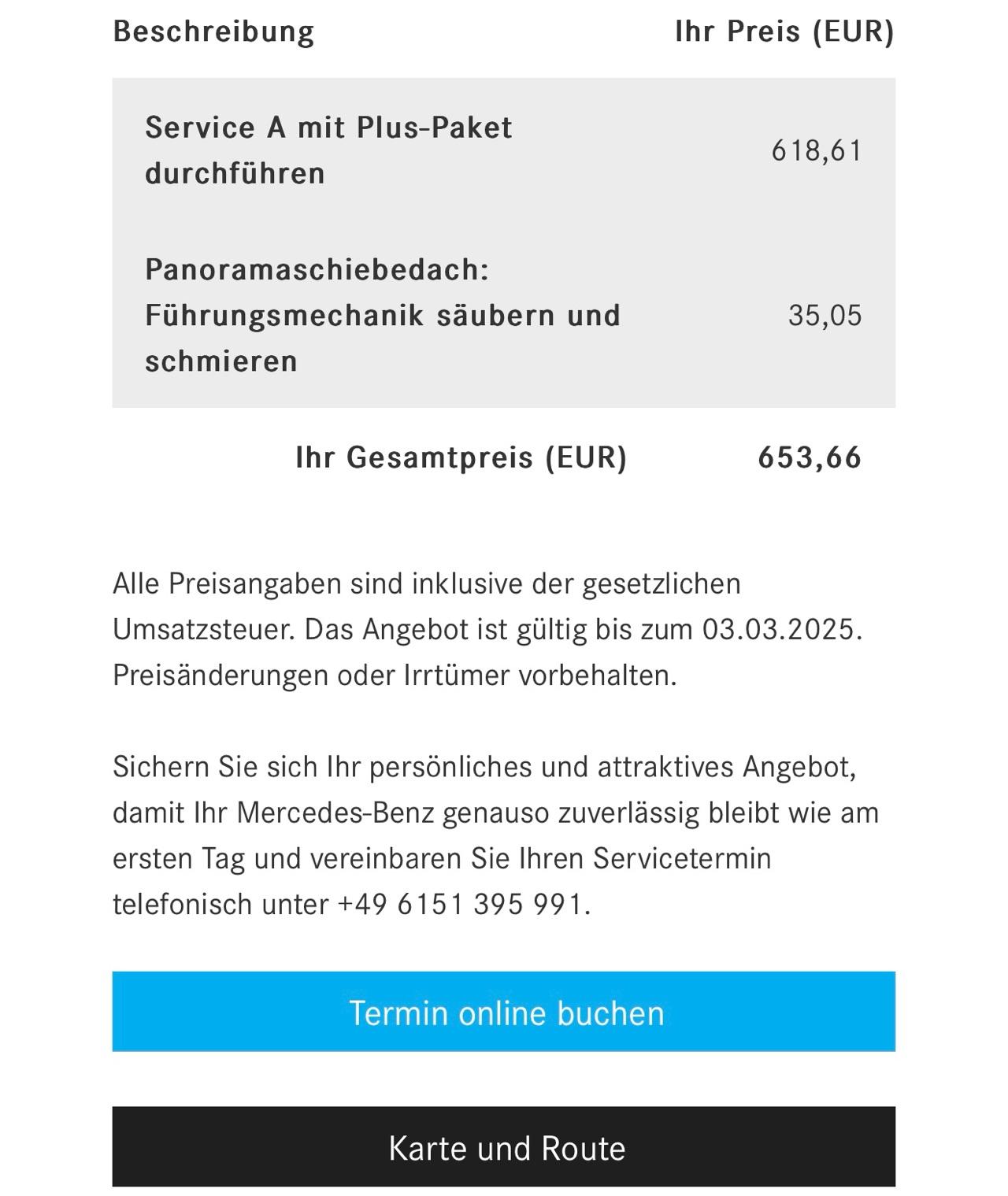Image resolution: width=1008 pixels, height=1196 pixels.
Task: Open Karte und Route
Action: click(x=504, y=1146)
